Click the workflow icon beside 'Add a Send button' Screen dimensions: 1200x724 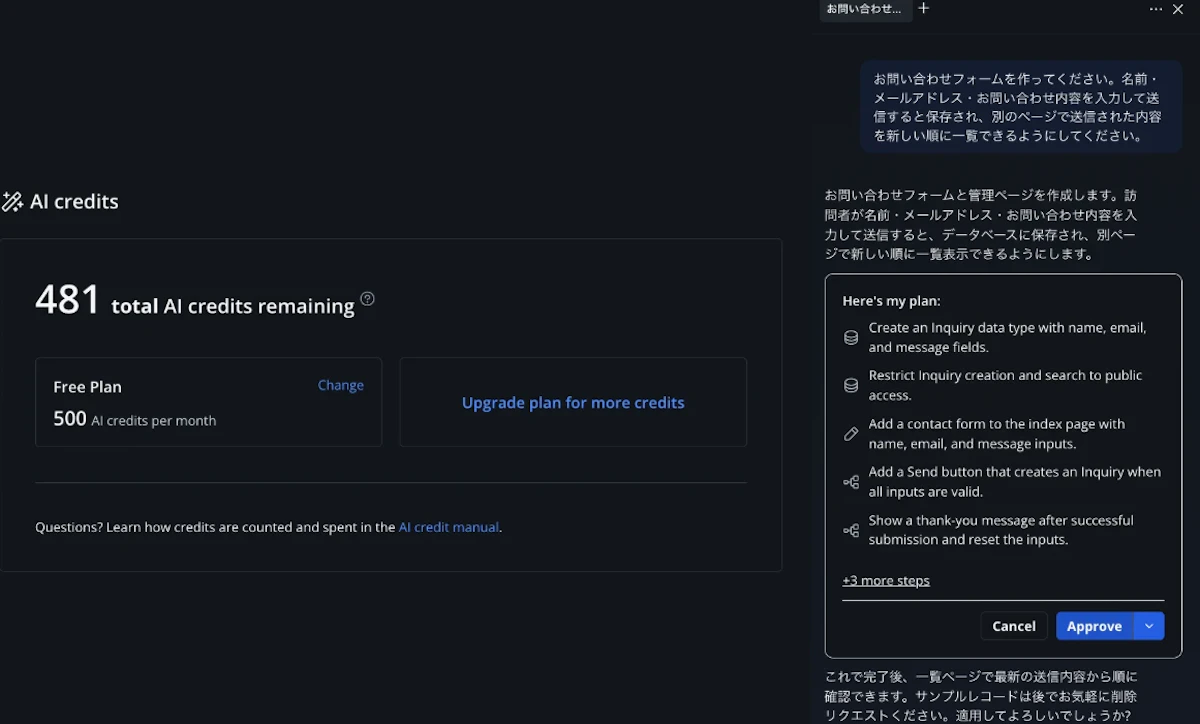(851, 482)
